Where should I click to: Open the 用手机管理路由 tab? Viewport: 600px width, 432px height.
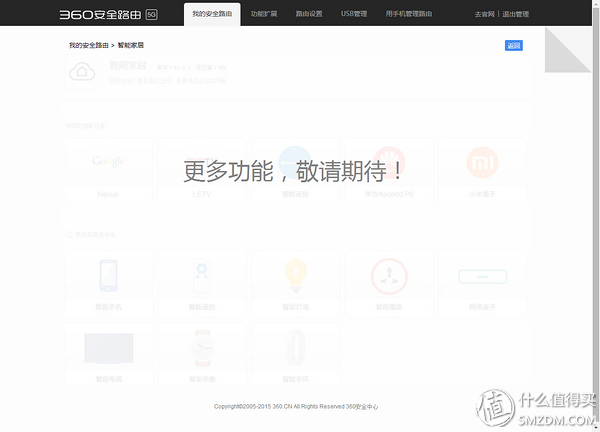point(409,14)
